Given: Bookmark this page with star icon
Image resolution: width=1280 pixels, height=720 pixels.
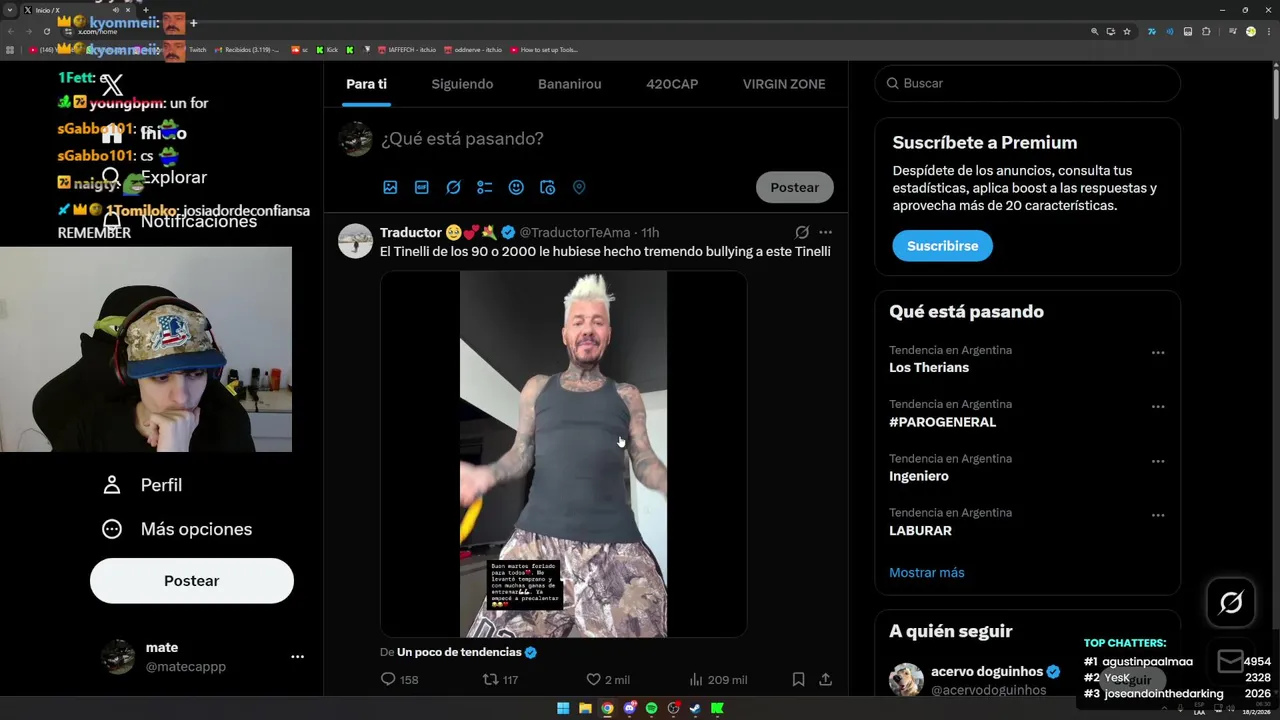Looking at the screenshot, I should click(x=1127, y=31).
